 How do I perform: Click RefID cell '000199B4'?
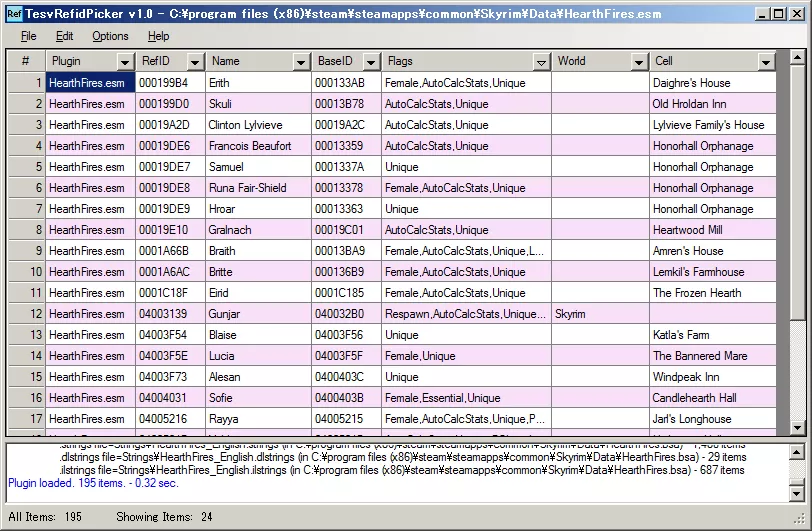coord(170,83)
